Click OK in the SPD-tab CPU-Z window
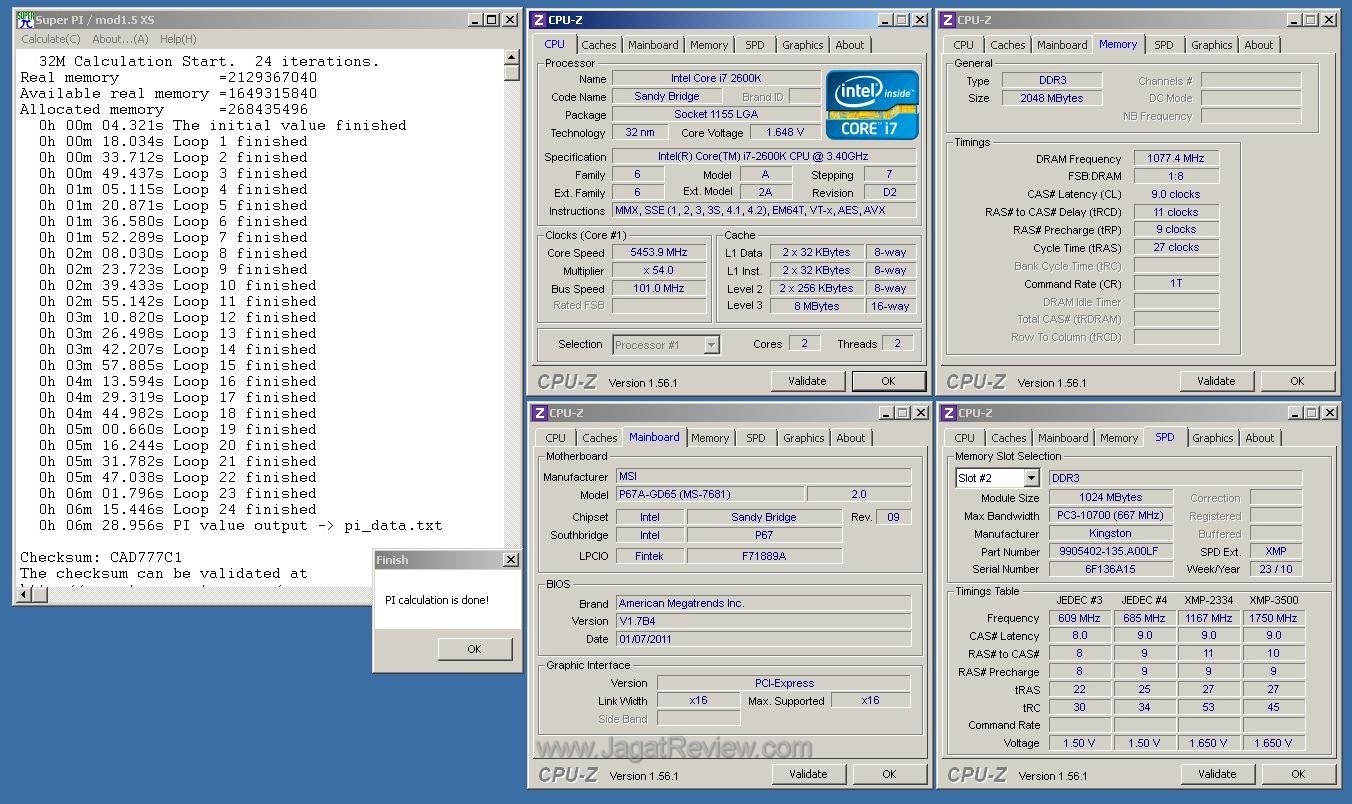 click(1298, 774)
